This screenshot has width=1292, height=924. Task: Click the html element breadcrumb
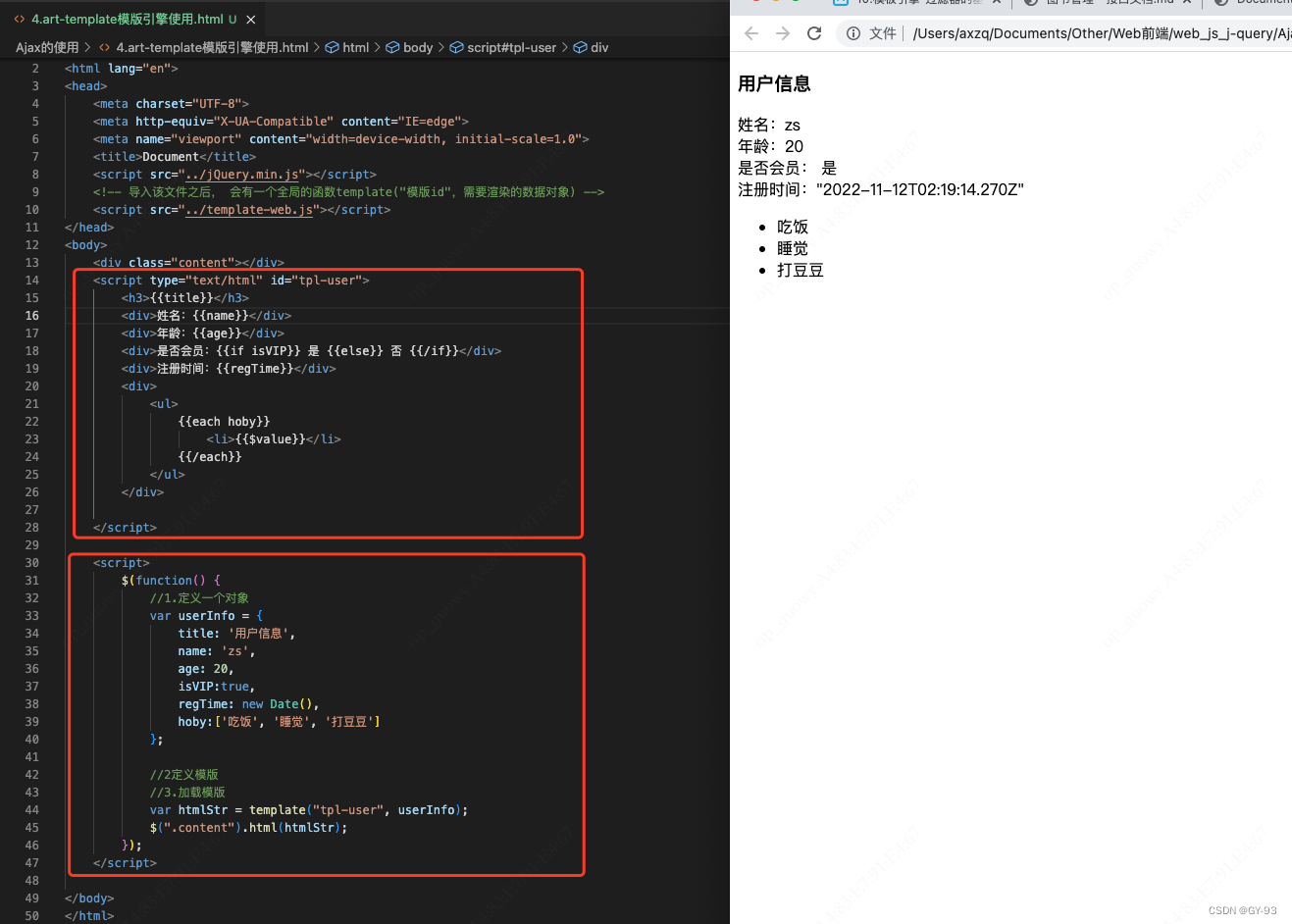[x=356, y=47]
